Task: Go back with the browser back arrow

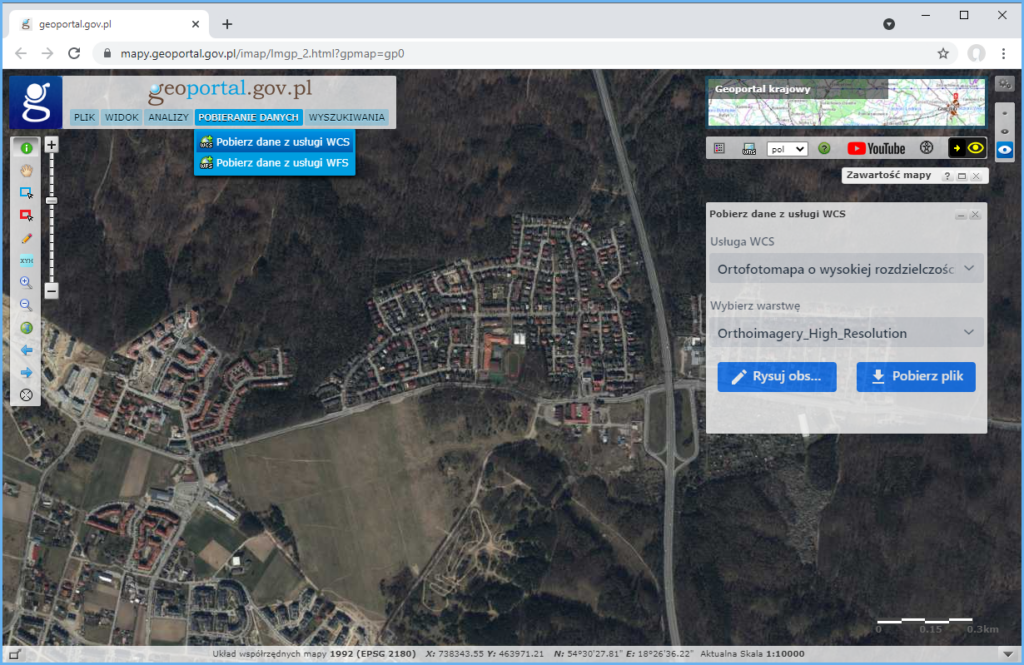Action: point(21,54)
